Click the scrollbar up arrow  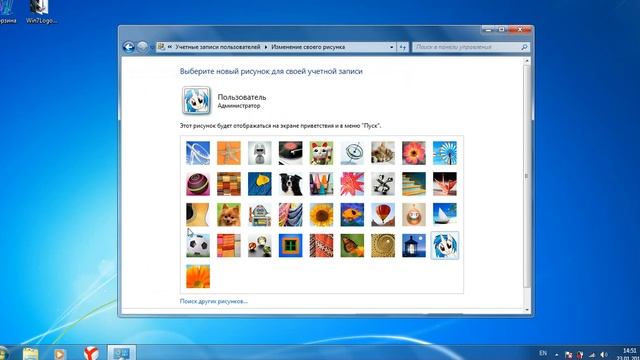(527, 61)
